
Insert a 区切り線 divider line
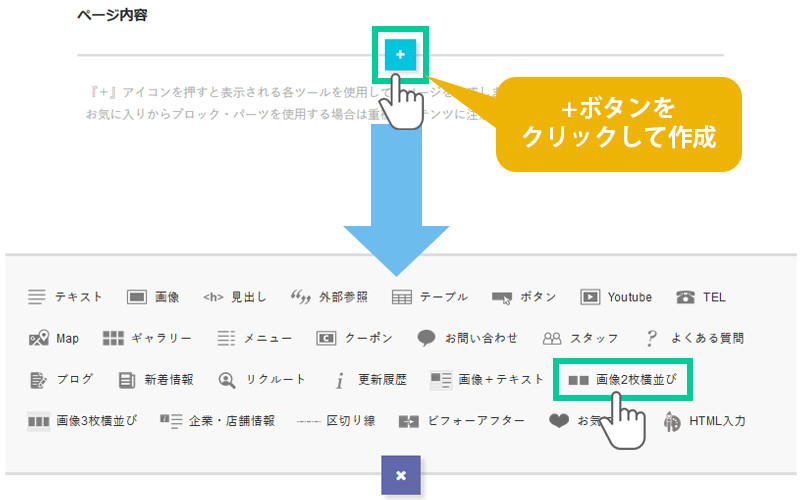(336, 421)
